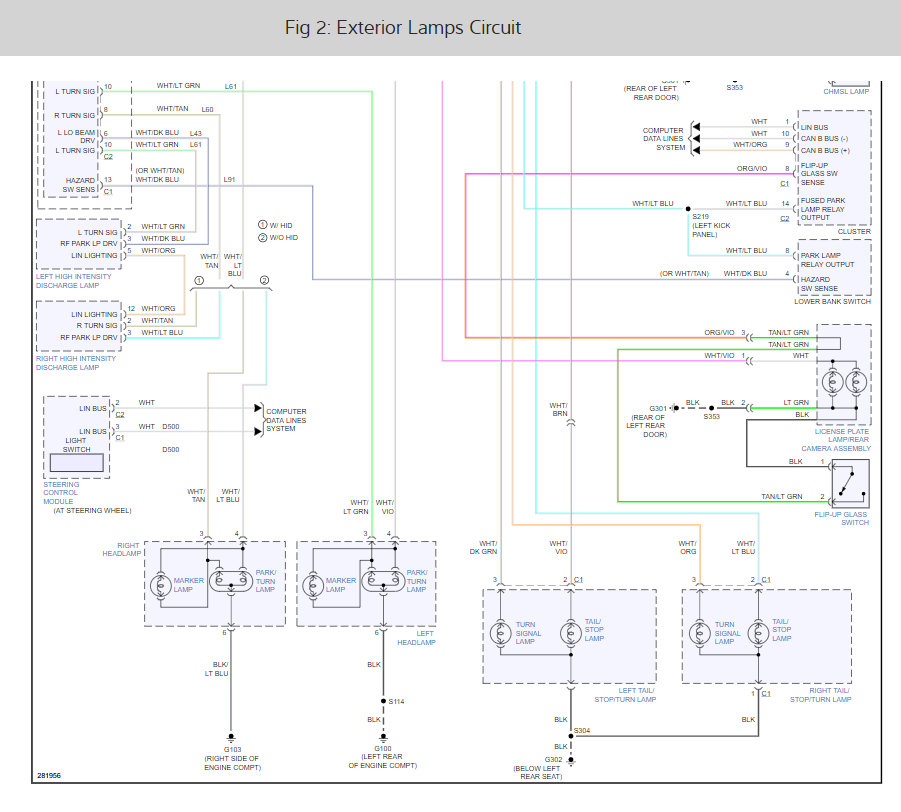
Task: Click the "STEERING CONTROL MODULE" label
Action: click(x=61, y=493)
